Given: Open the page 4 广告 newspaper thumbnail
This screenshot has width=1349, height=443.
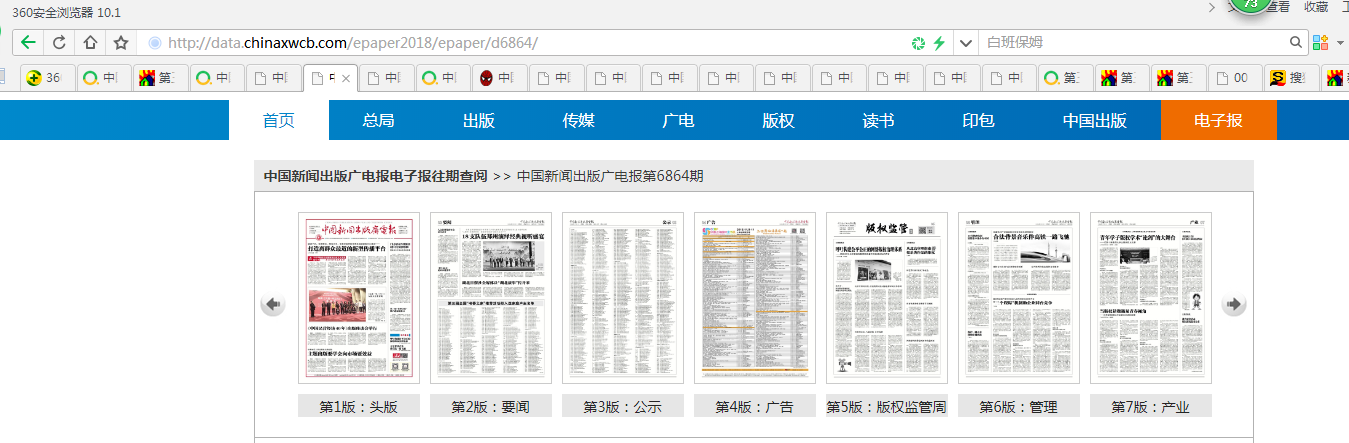Looking at the screenshot, I should 755,298.
